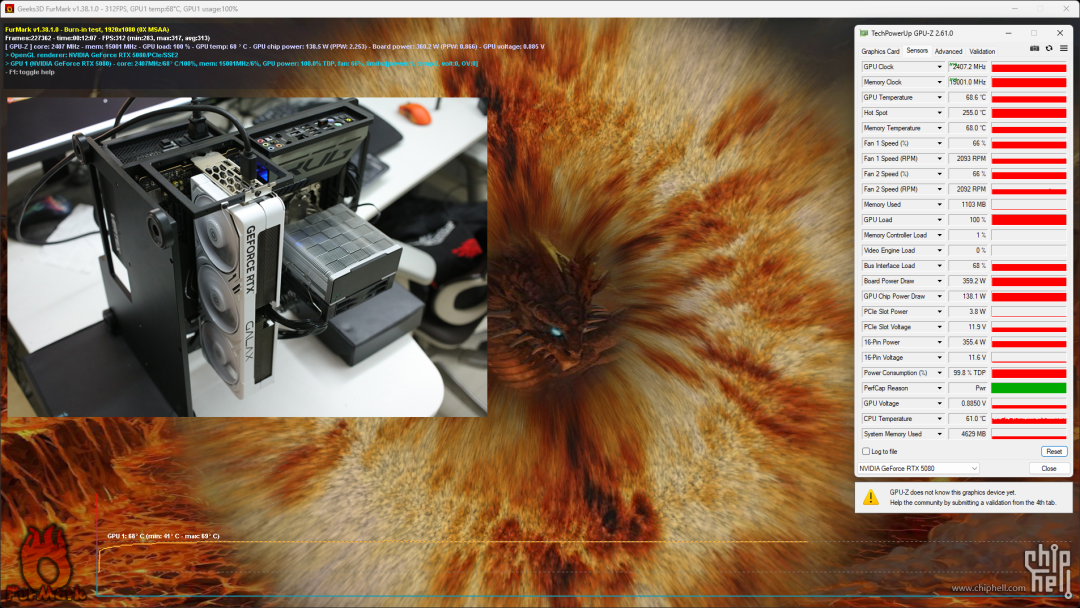Open the 16-Pin Power sensor dropdown

(x=939, y=342)
